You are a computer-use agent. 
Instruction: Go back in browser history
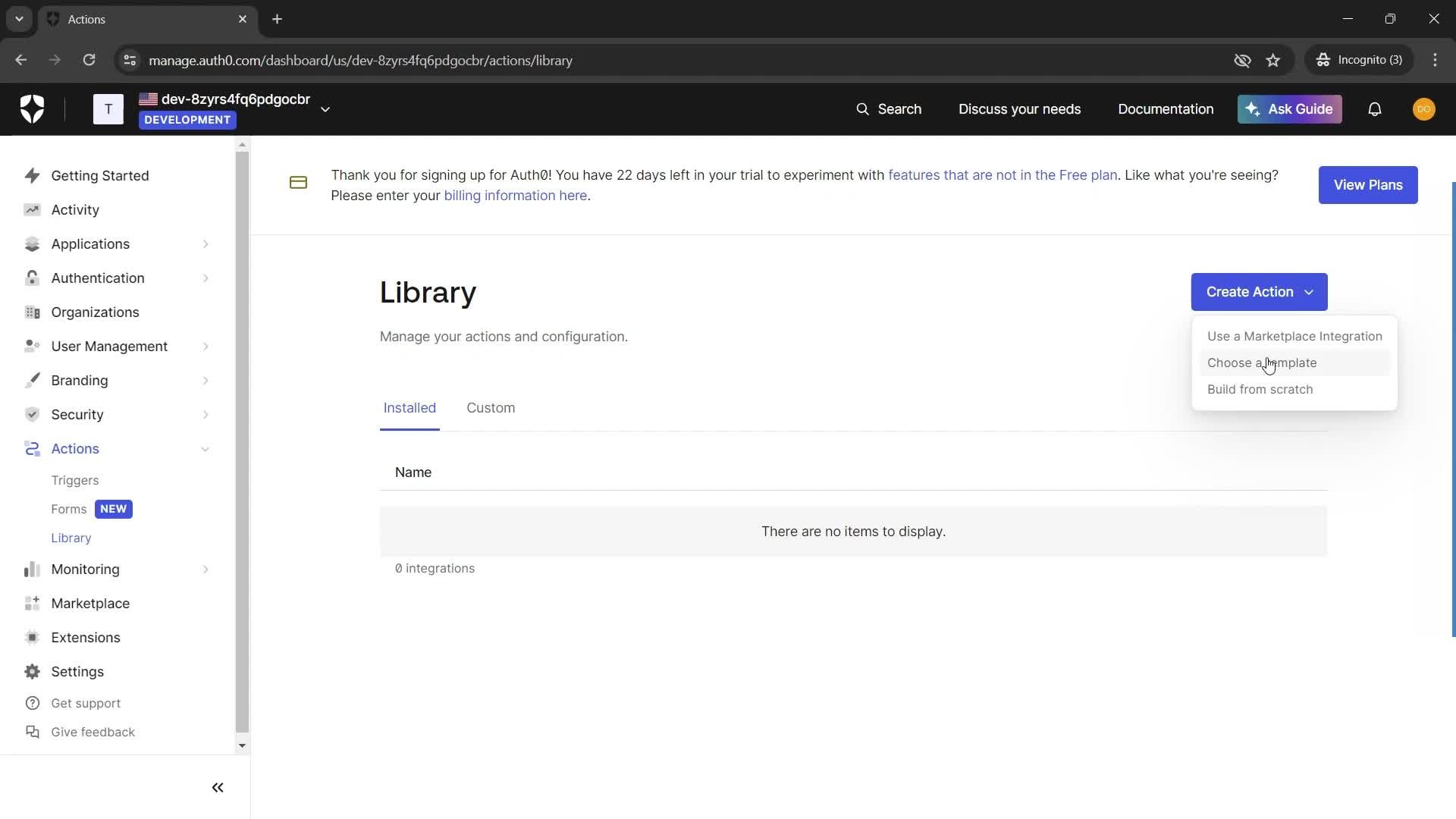[x=21, y=60]
